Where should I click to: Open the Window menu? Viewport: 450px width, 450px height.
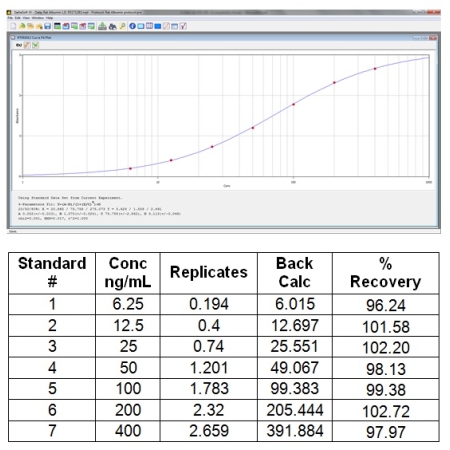point(38,18)
